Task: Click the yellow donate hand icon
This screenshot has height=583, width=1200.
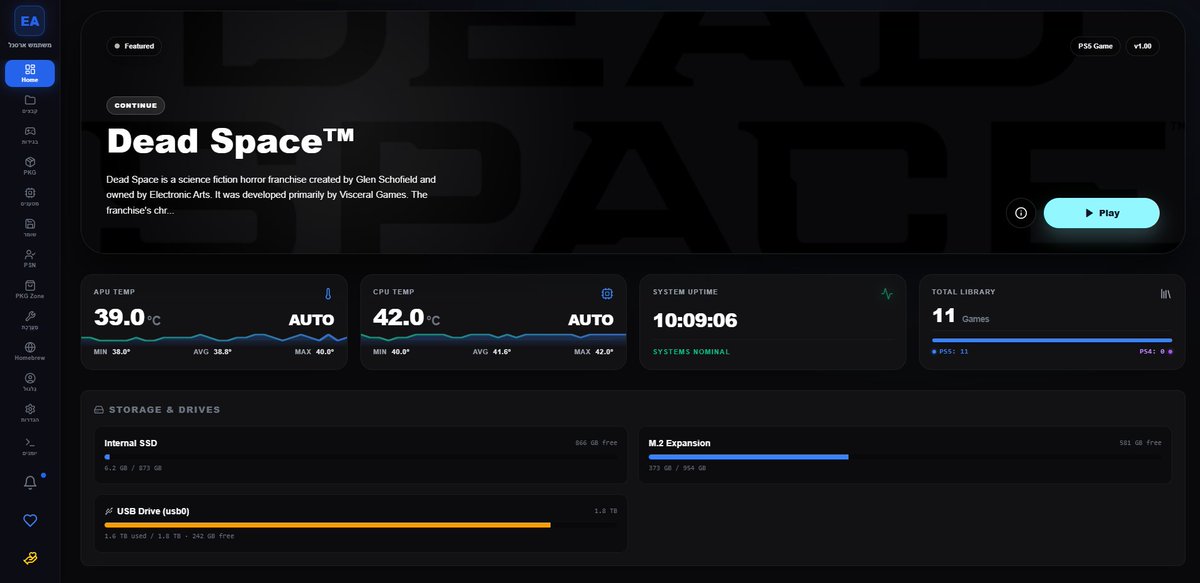Action: coord(30,558)
